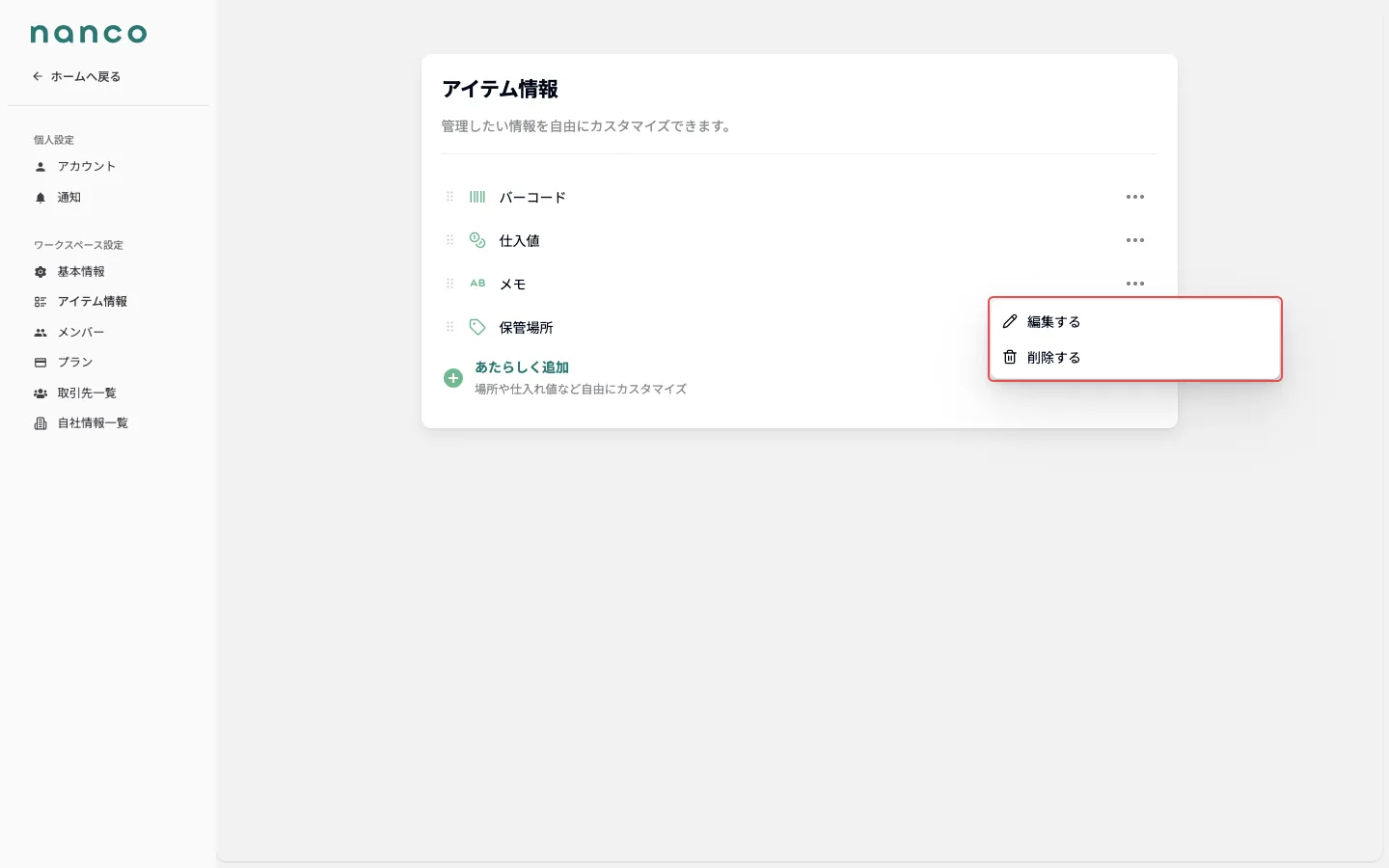The image size is (1389, 868).
Task: Close the メモ three-dot options menu
Action: click(x=1135, y=284)
